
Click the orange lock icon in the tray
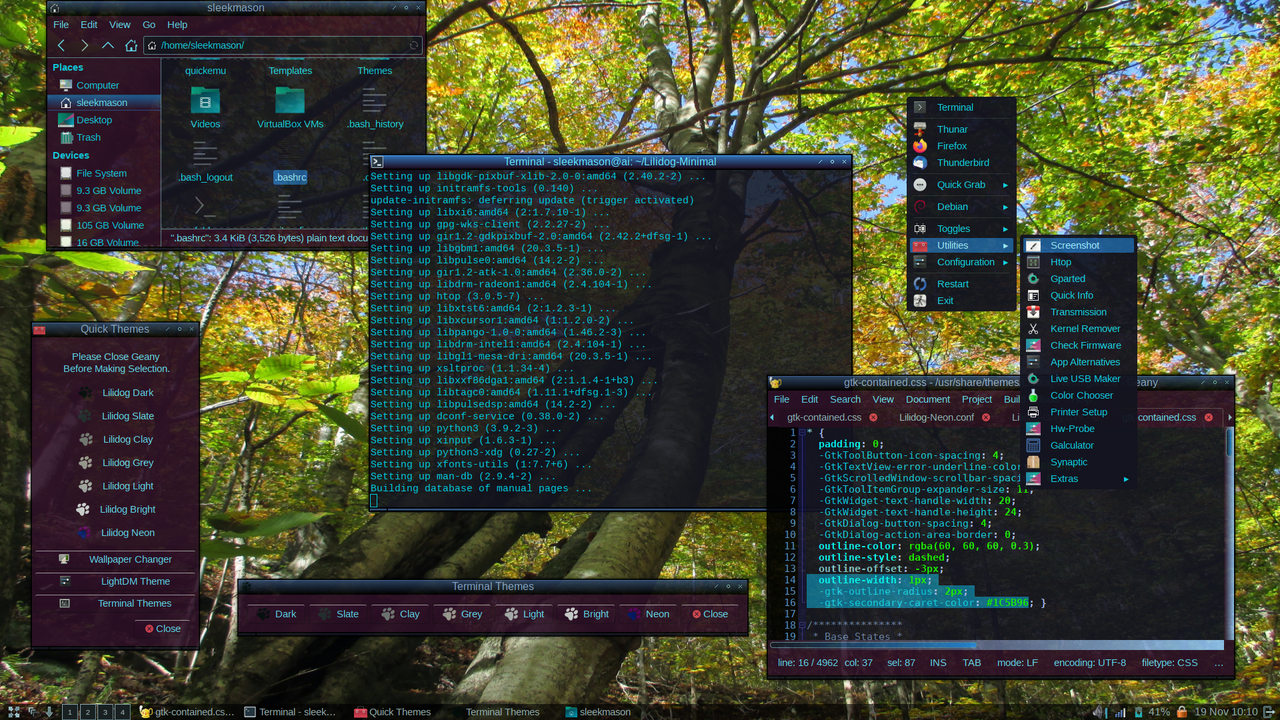[1182, 712]
